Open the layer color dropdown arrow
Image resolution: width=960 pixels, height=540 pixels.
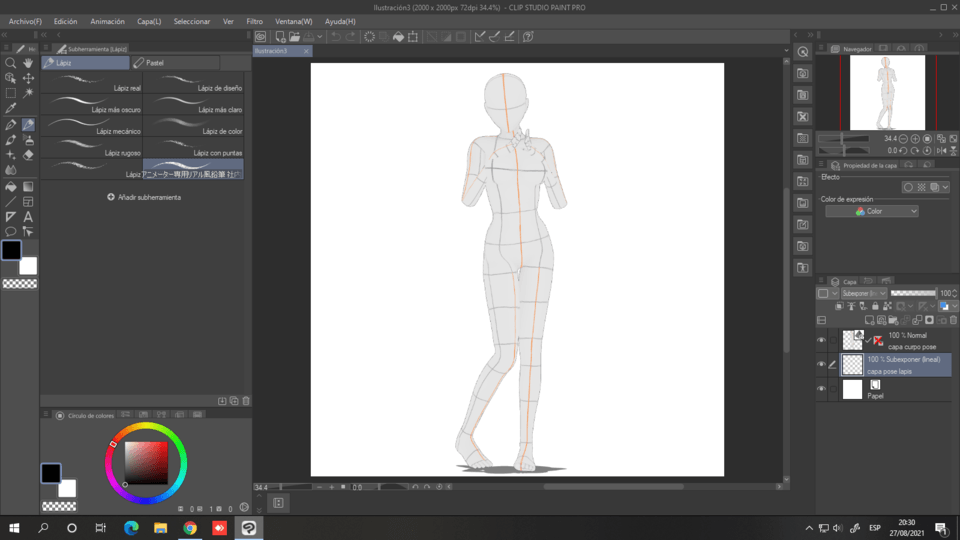click(954, 306)
